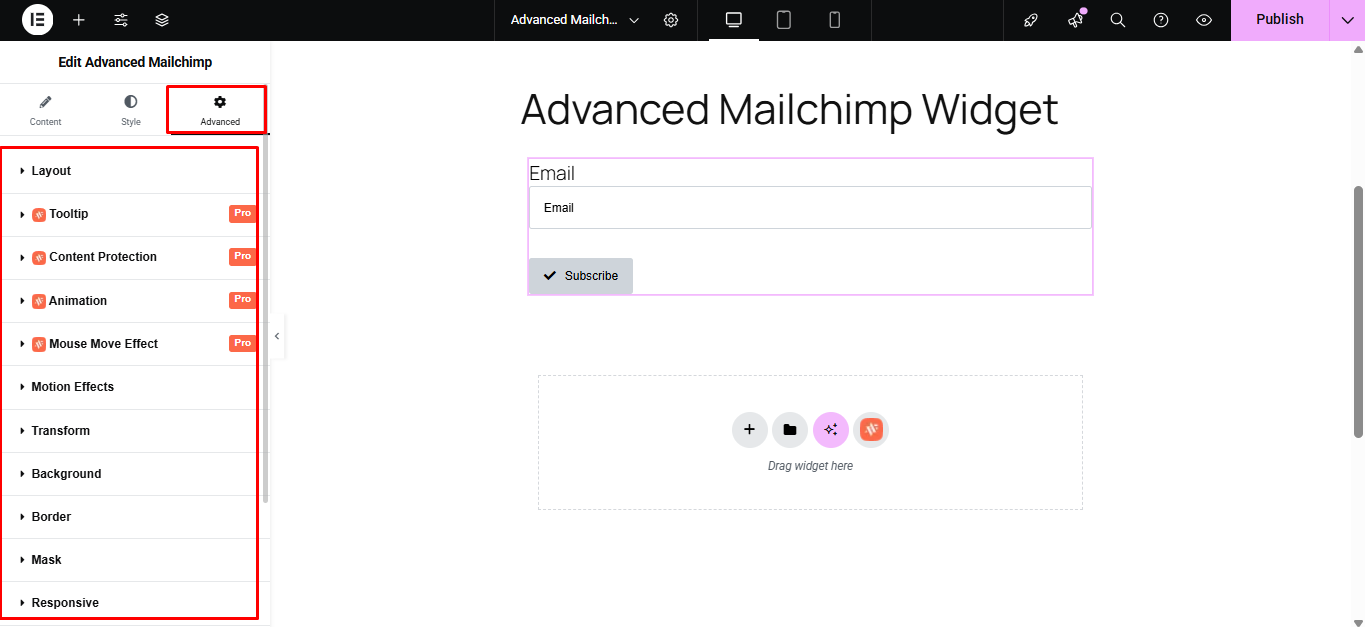Collapse the editor panel with arrow handle

(277, 336)
